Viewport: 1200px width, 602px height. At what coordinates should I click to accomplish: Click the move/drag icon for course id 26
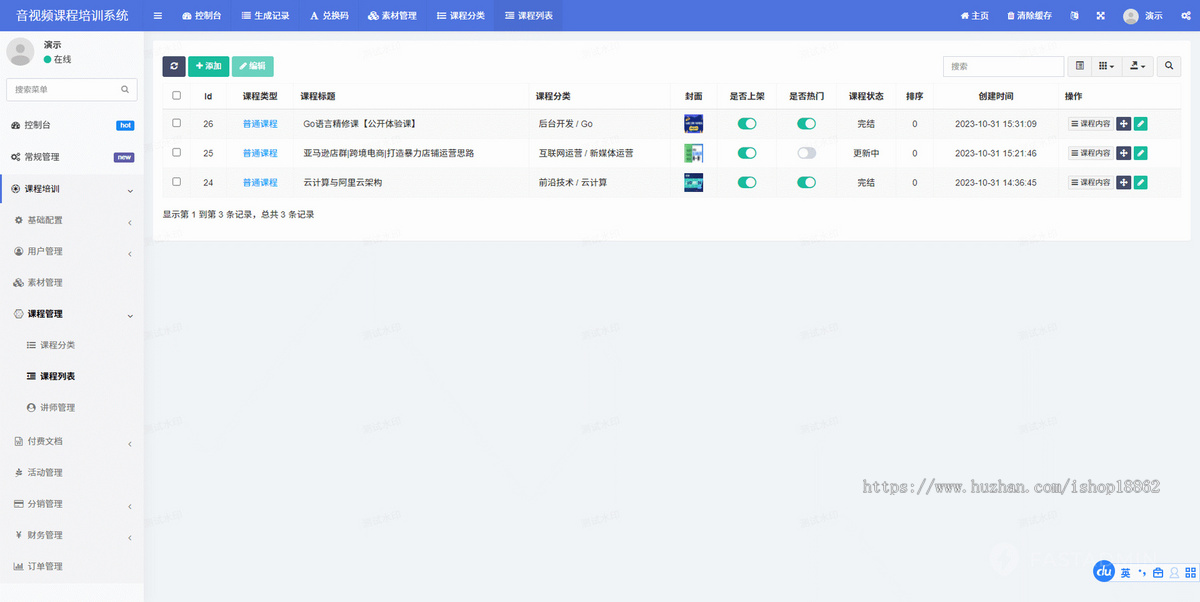(1124, 123)
